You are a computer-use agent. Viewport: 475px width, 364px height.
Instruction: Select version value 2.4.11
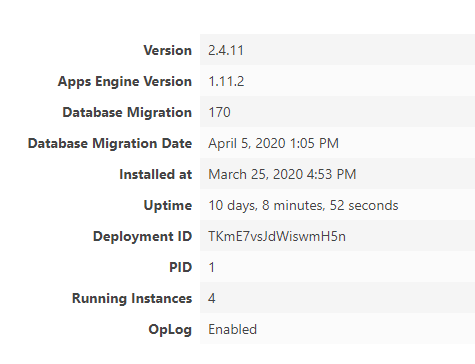(x=226, y=50)
